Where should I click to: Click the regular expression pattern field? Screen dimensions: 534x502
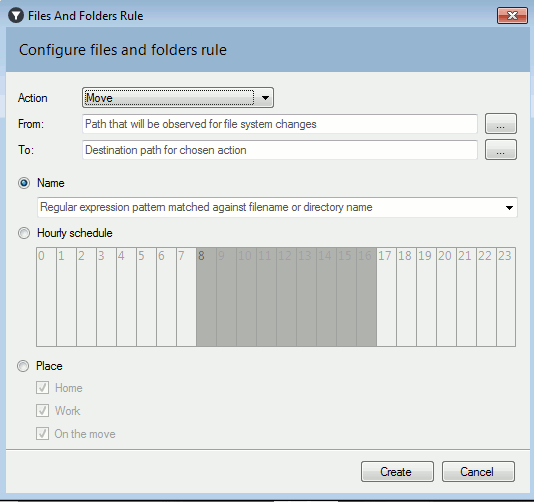(x=277, y=207)
